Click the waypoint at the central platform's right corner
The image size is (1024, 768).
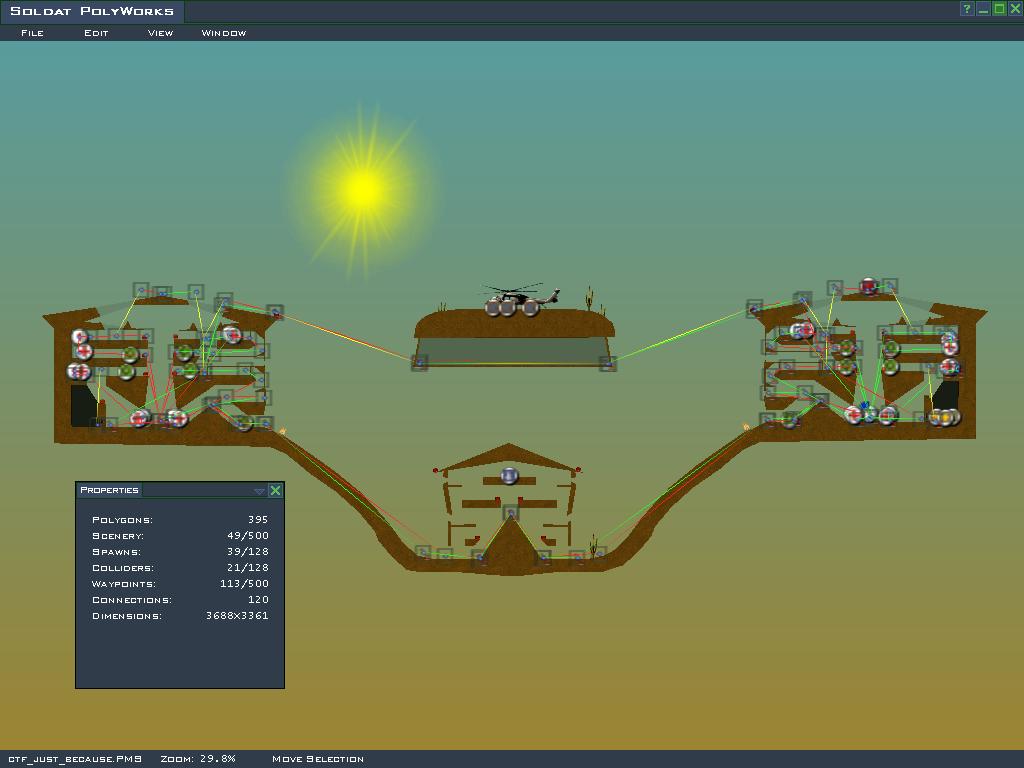(x=607, y=363)
